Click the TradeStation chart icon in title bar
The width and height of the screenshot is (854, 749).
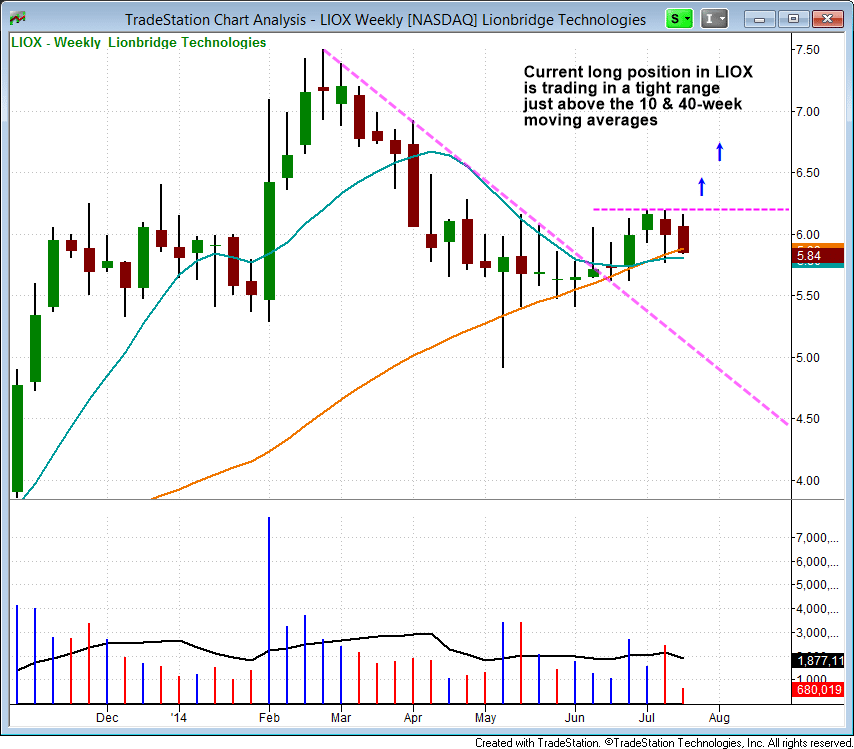17,19
